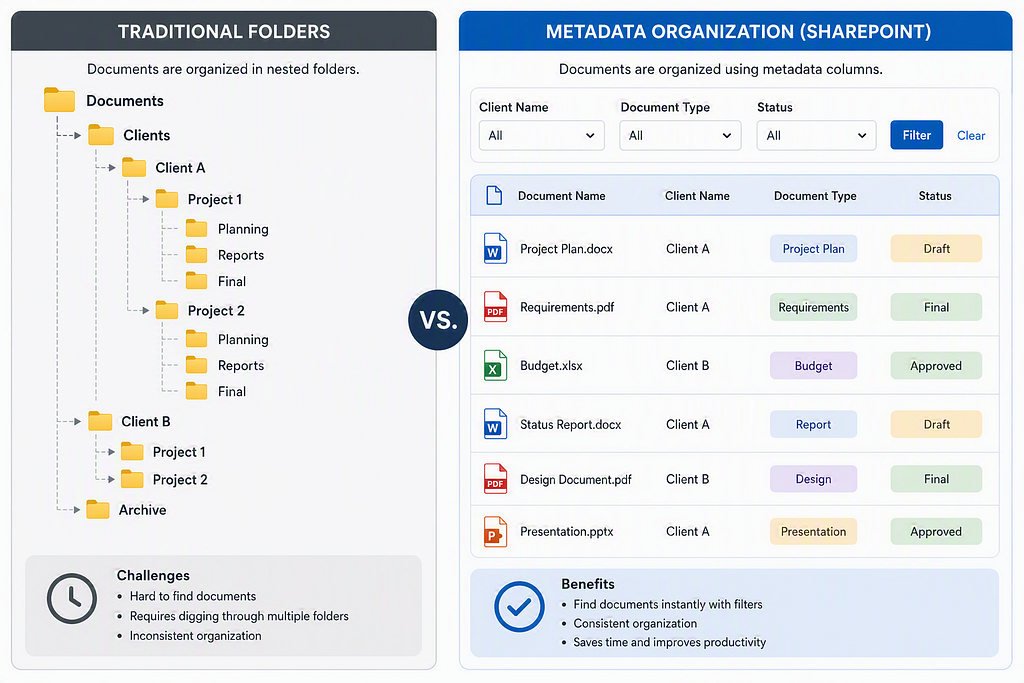Click Final folder icon under Client A Project 2
This screenshot has height=683, width=1024.
197,391
